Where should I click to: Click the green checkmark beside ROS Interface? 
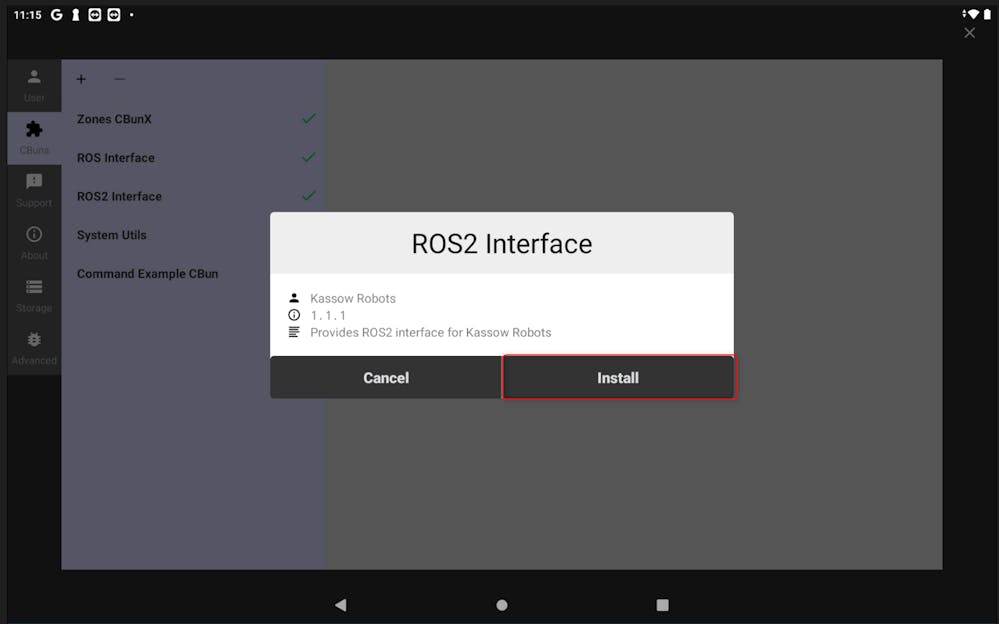pyautogui.click(x=309, y=157)
